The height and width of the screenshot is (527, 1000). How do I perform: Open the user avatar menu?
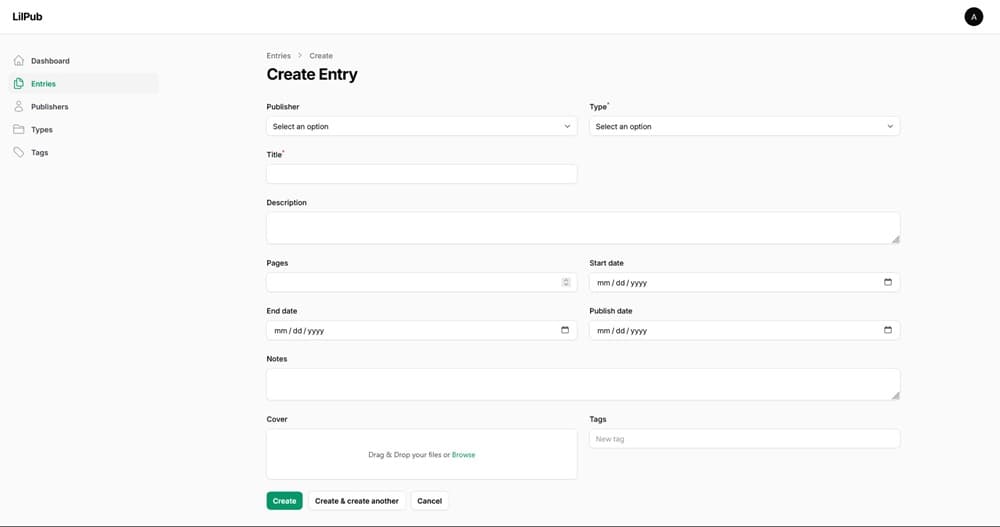[x=973, y=17]
